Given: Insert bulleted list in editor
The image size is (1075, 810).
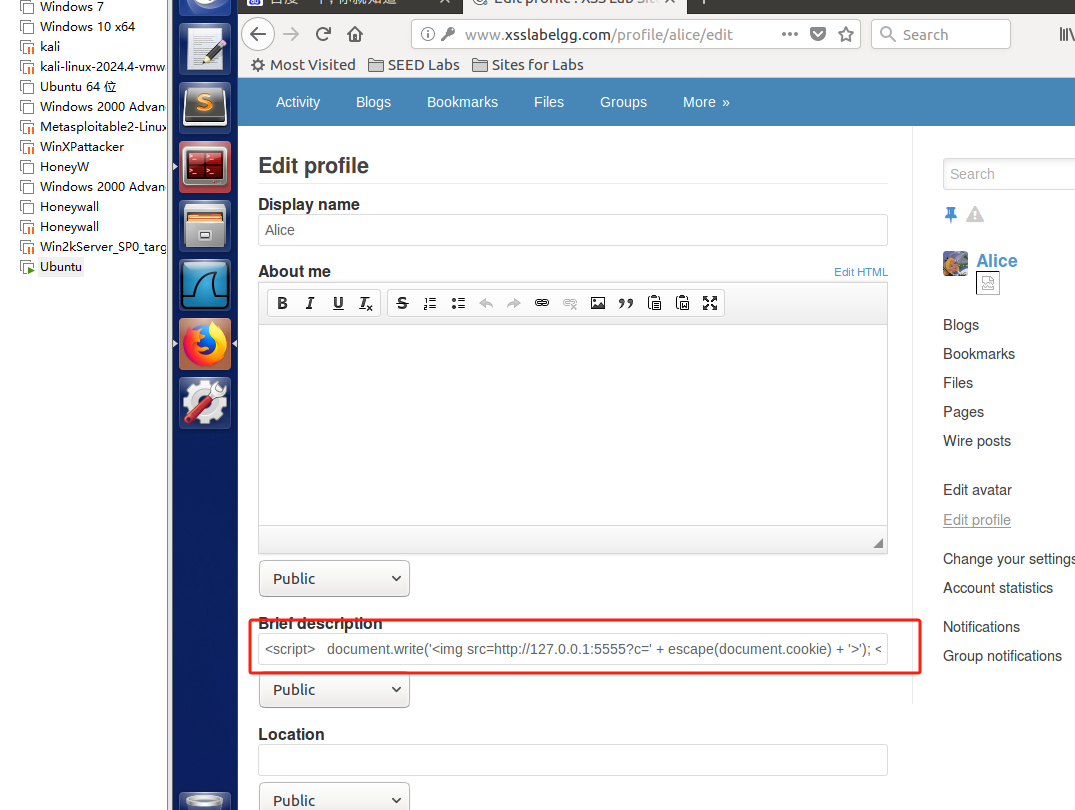Looking at the screenshot, I should (458, 303).
